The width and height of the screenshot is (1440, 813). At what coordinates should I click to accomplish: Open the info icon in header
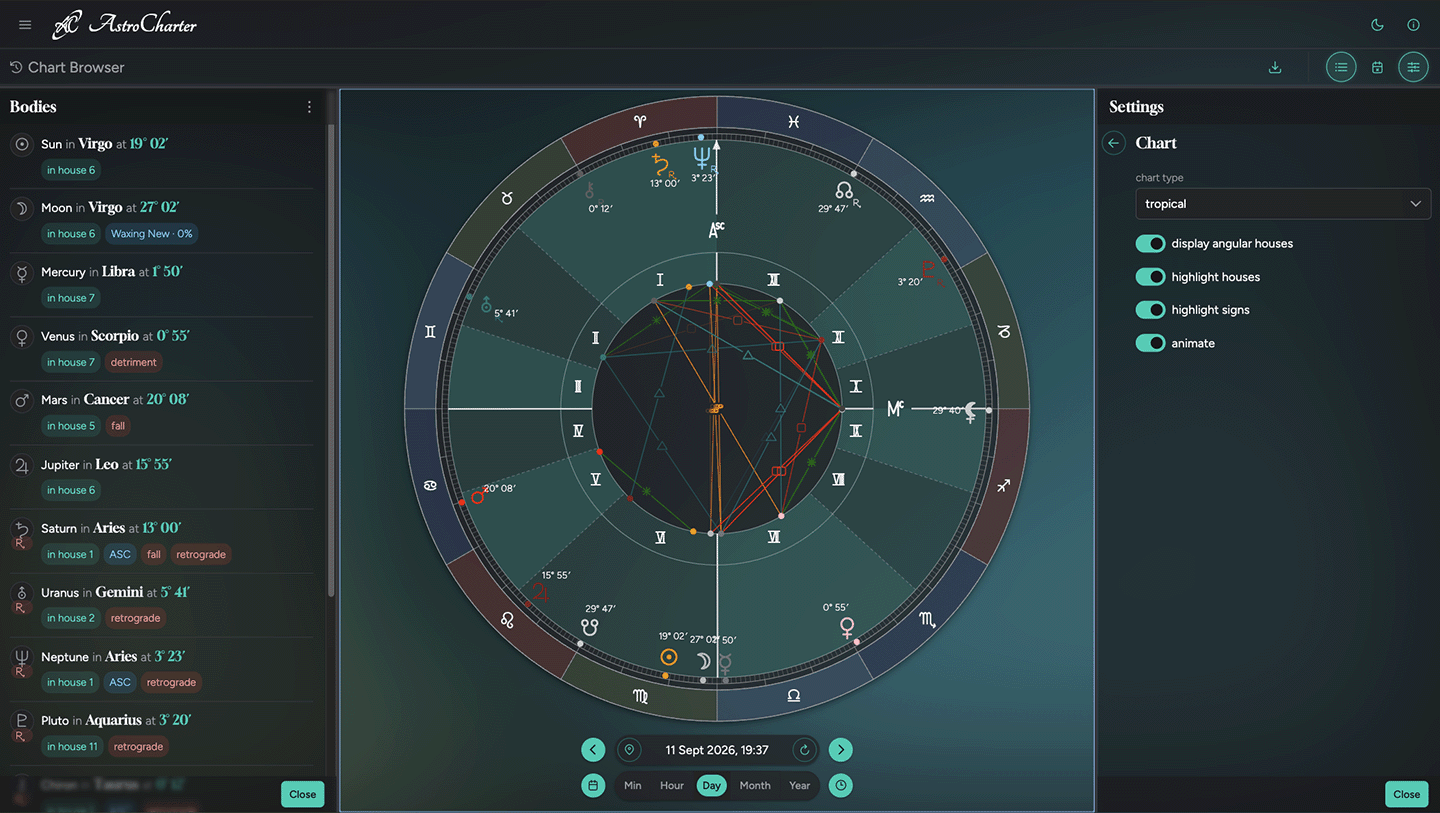[1413, 25]
